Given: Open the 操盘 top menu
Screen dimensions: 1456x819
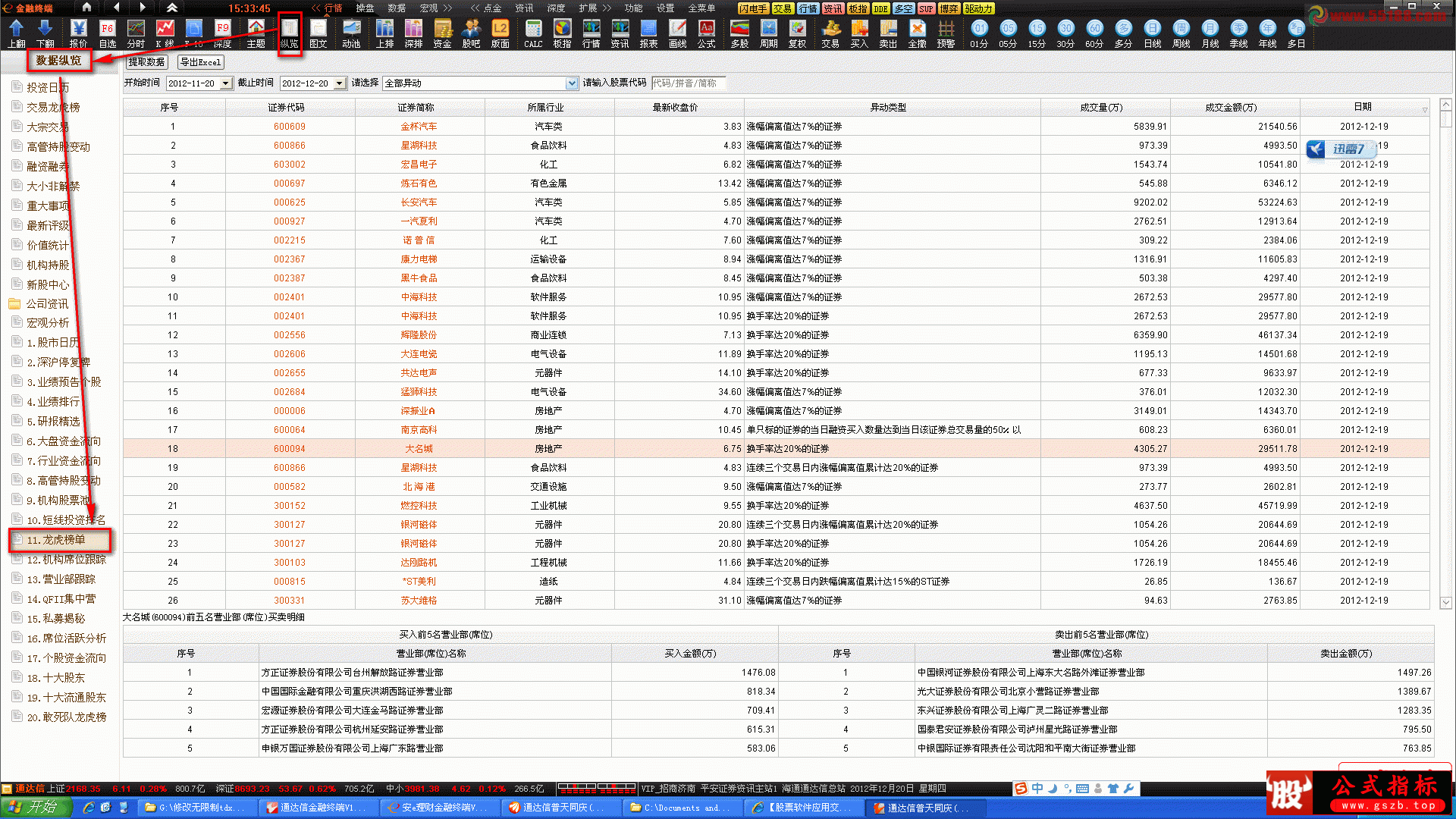Looking at the screenshot, I should click(x=365, y=8).
